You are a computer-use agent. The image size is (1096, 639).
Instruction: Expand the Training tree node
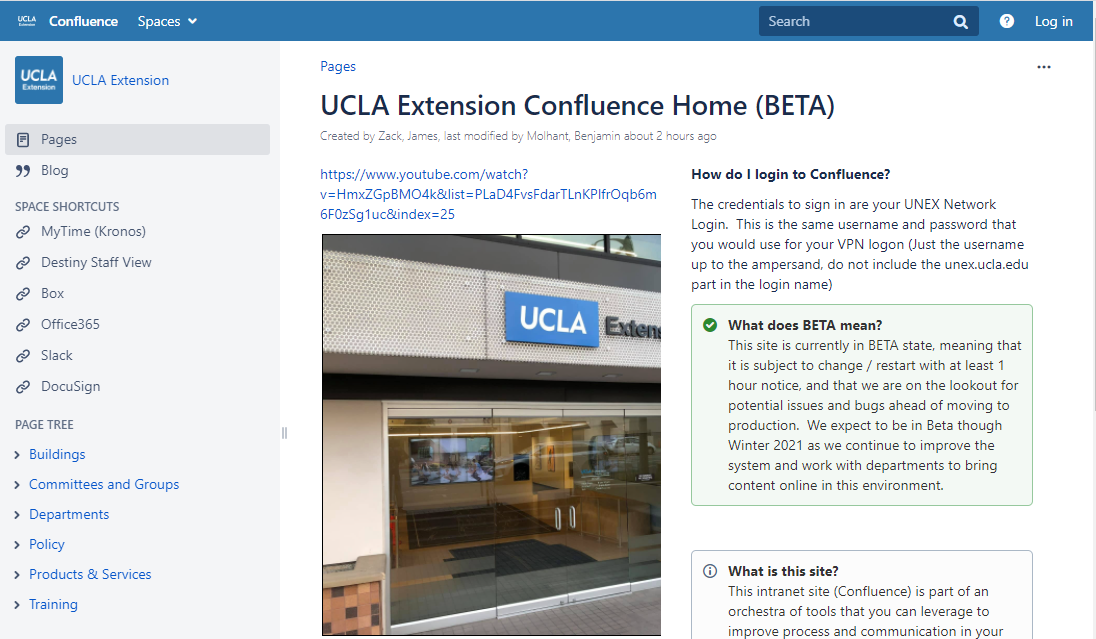pos(17,605)
